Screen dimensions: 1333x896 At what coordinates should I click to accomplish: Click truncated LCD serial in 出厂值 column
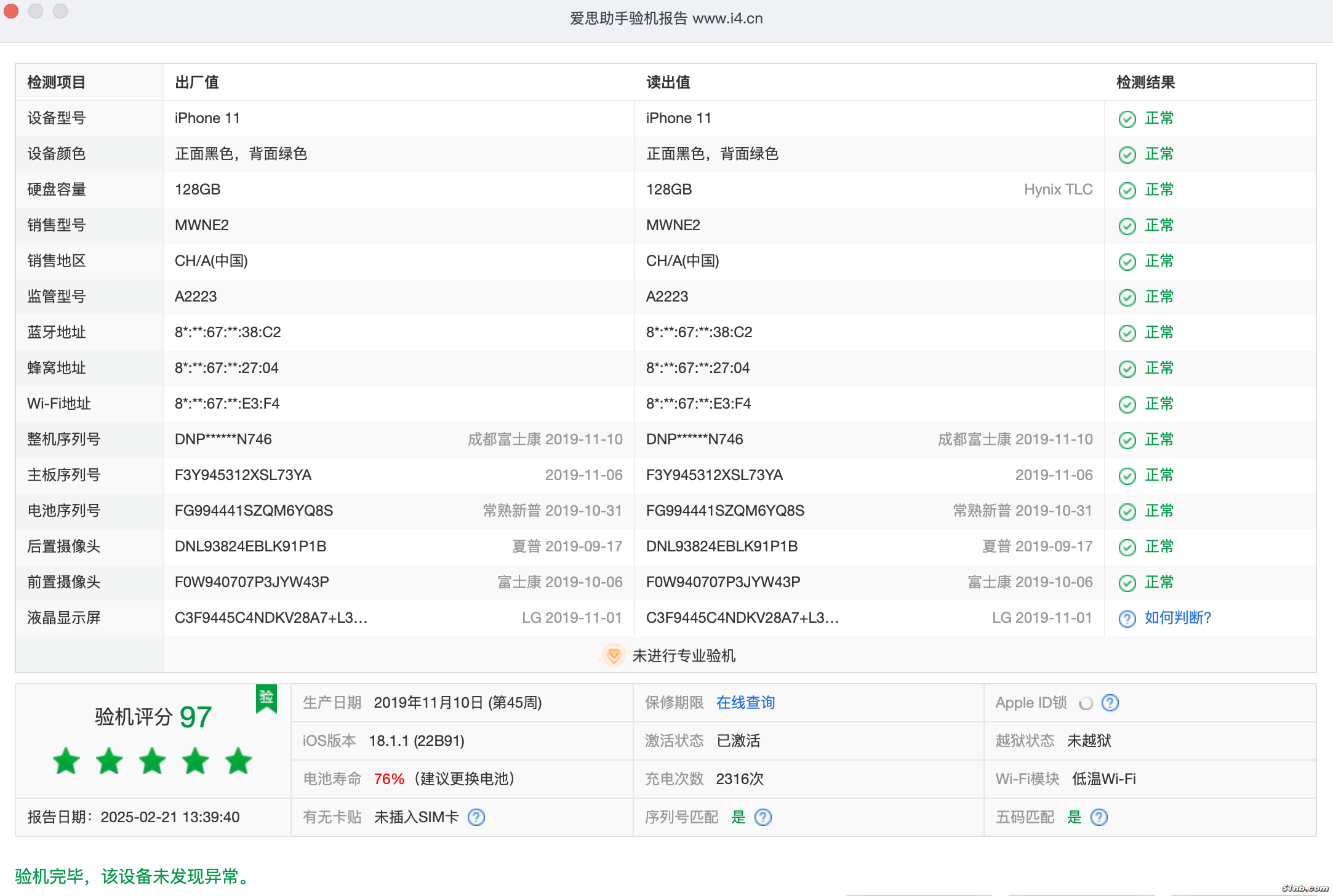coord(271,618)
